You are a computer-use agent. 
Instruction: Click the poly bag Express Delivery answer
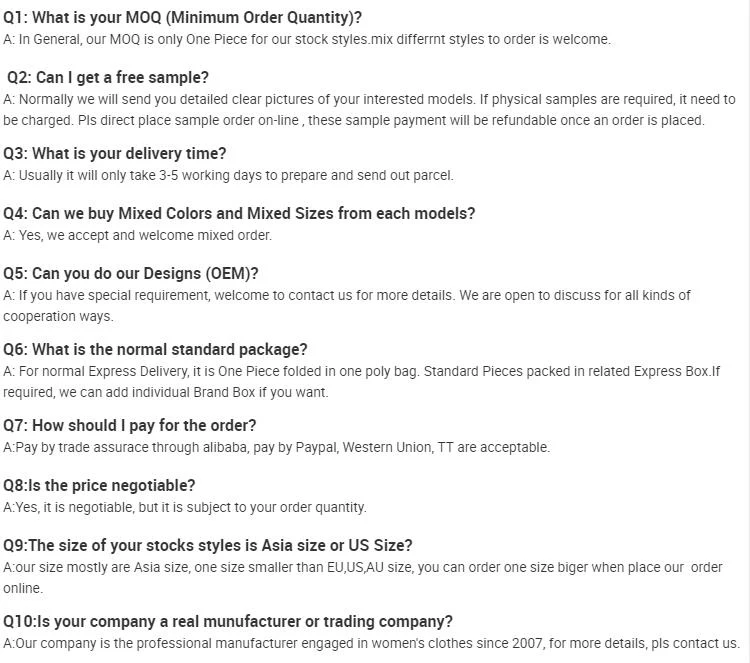point(361,371)
